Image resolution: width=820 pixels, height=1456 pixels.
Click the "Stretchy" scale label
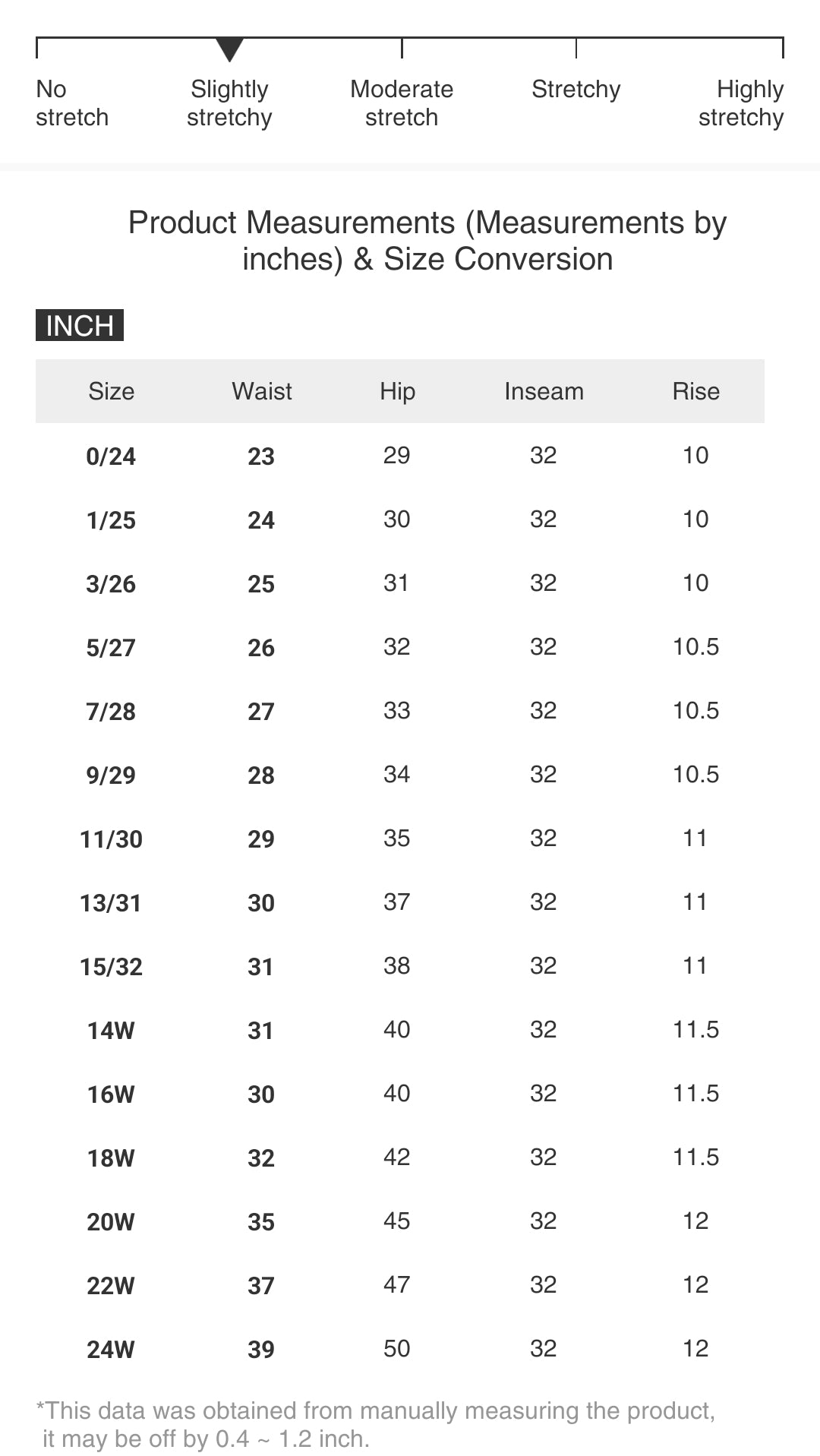click(576, 90)
